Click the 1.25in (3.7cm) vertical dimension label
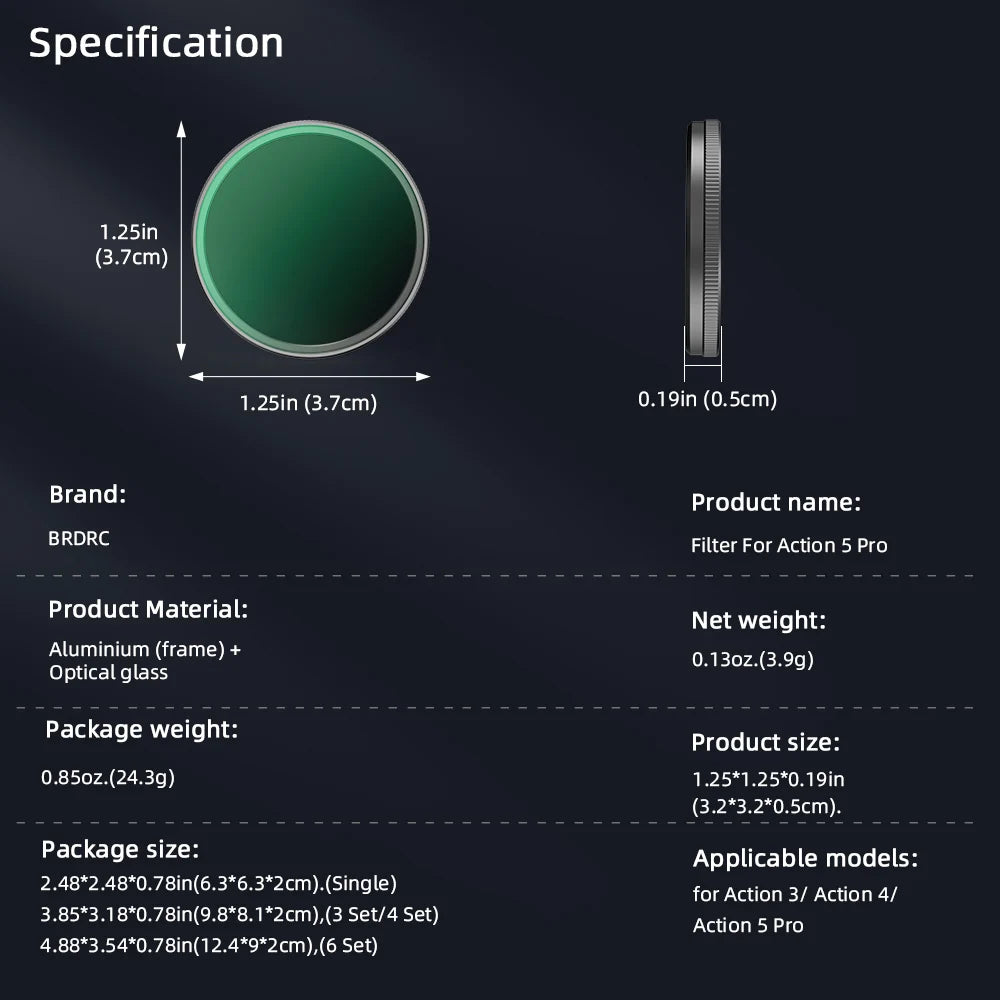 click(x=131, y=244)
